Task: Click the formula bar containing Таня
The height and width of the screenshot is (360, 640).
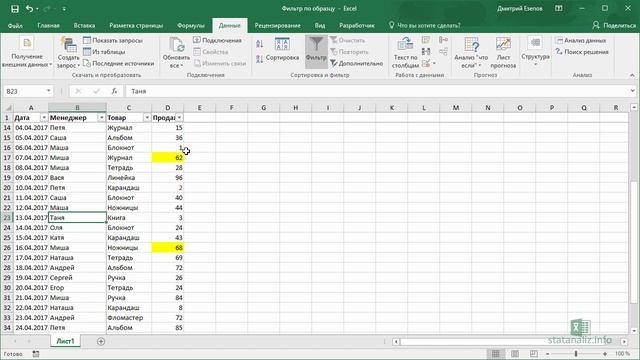Action: [x=376, y=91]
